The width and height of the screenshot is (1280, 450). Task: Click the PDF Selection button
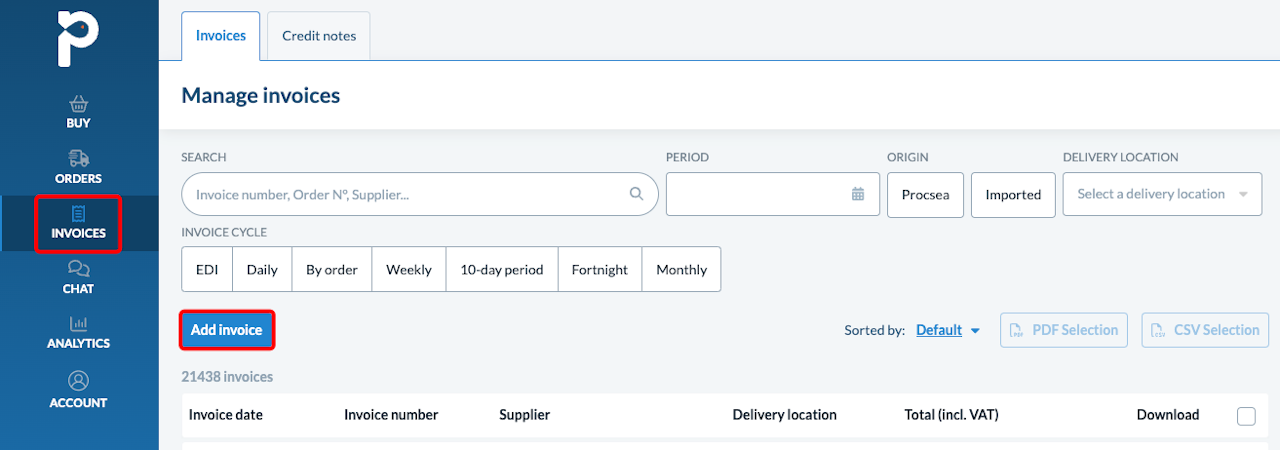click(1064, 330)
